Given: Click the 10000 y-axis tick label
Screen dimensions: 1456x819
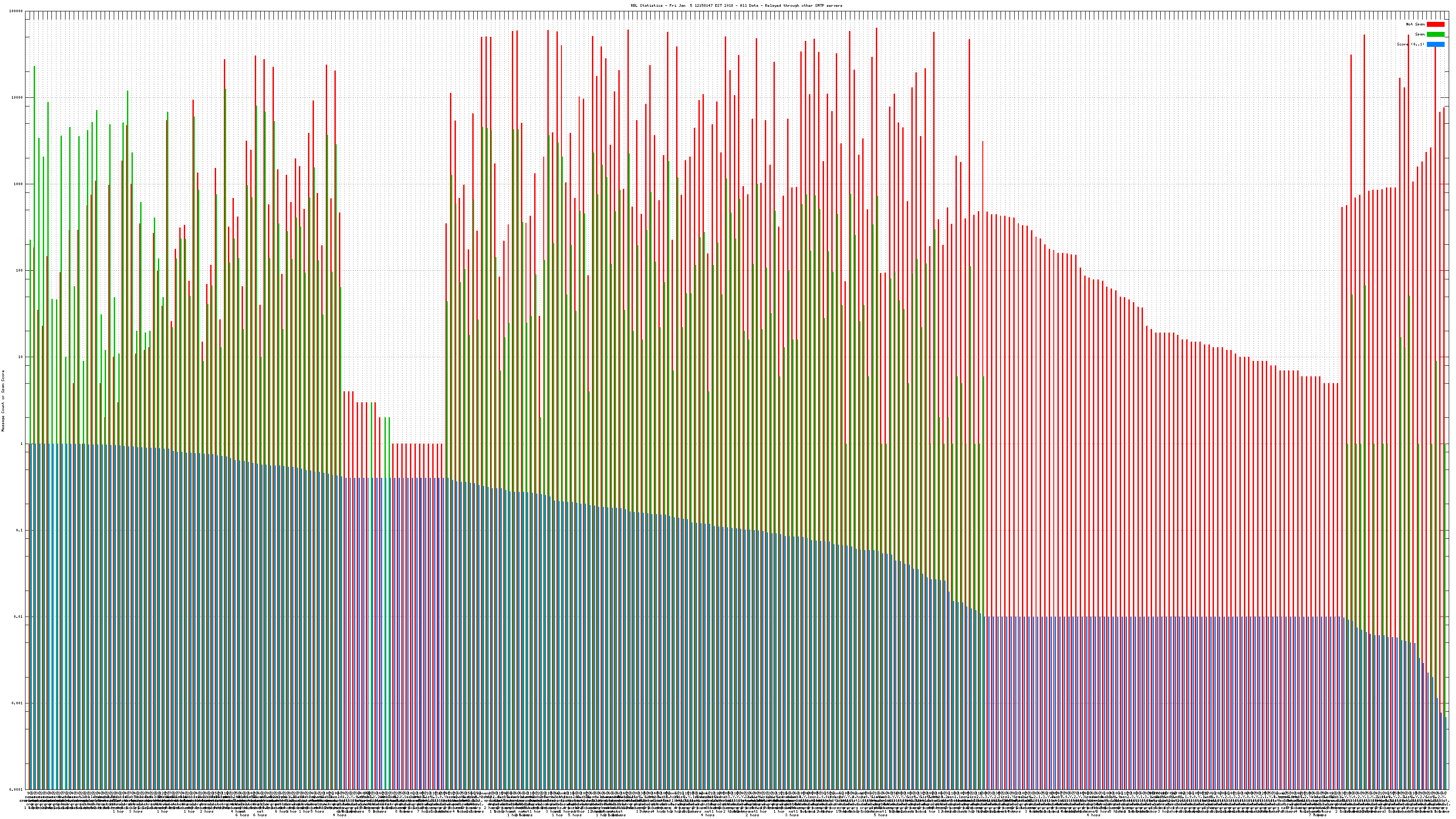Looking at the screenshot, I should coord(18,98).
